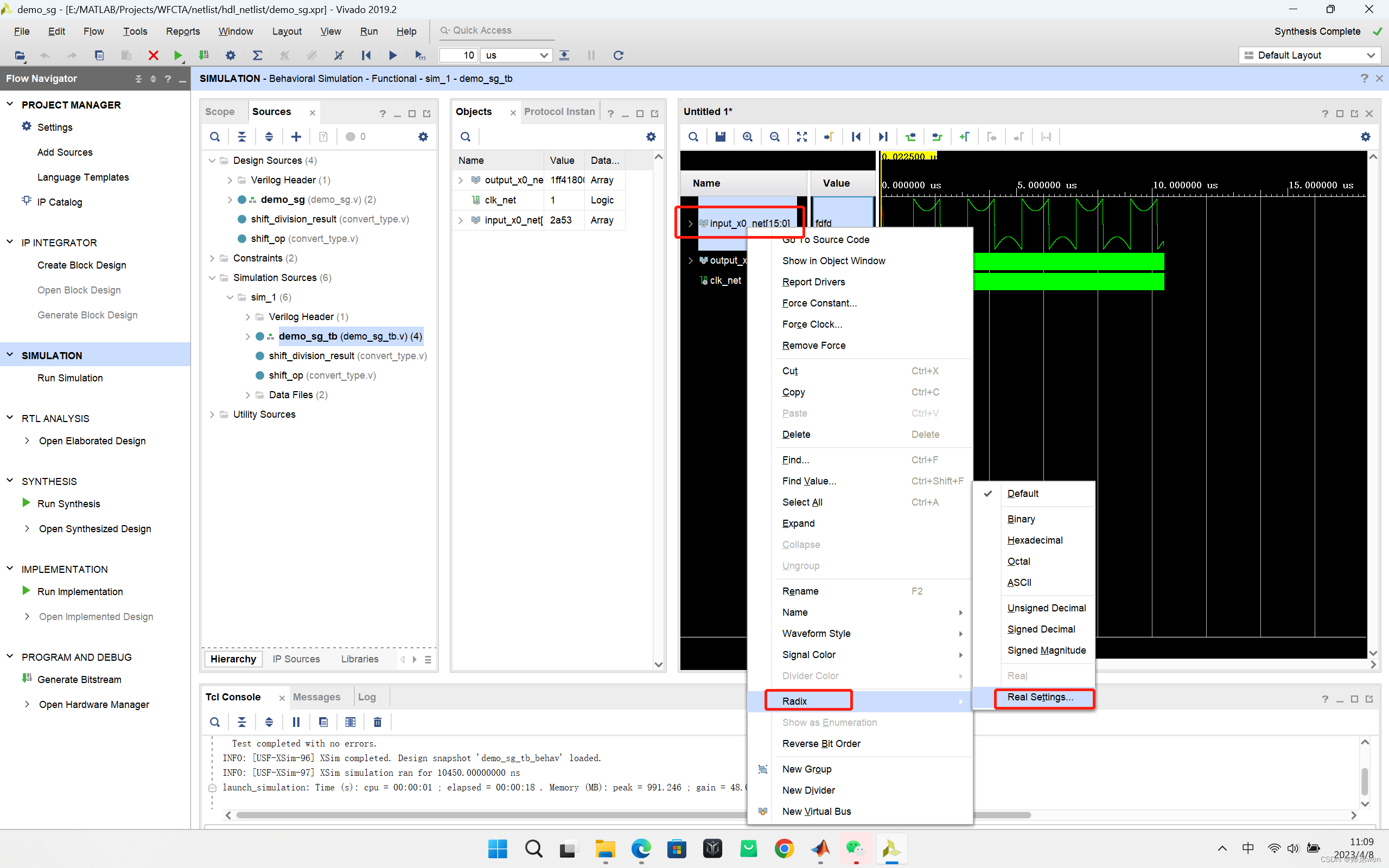Jump to time zero in the waveform toolbar

[x=856, y=137]
